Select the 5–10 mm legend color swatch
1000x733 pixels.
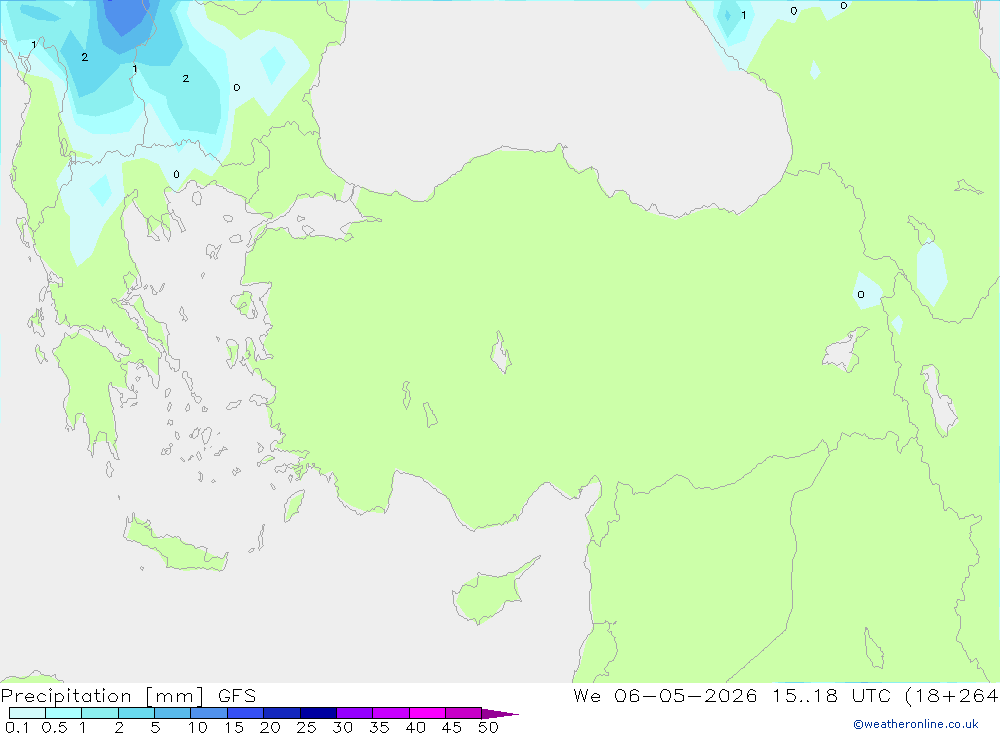173,713
